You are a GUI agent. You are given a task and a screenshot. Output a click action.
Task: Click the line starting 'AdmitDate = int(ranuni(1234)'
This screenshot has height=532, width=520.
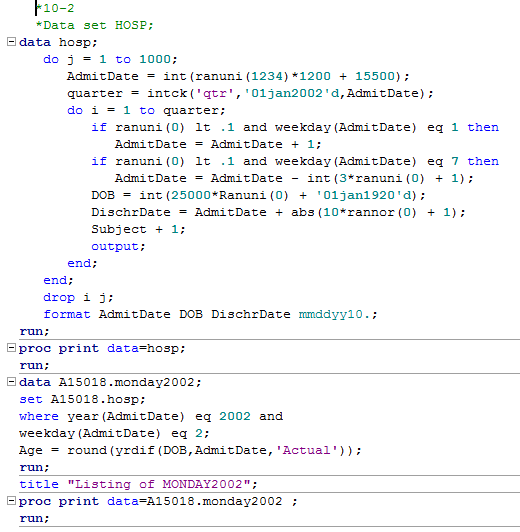click(x=238, y=76)
